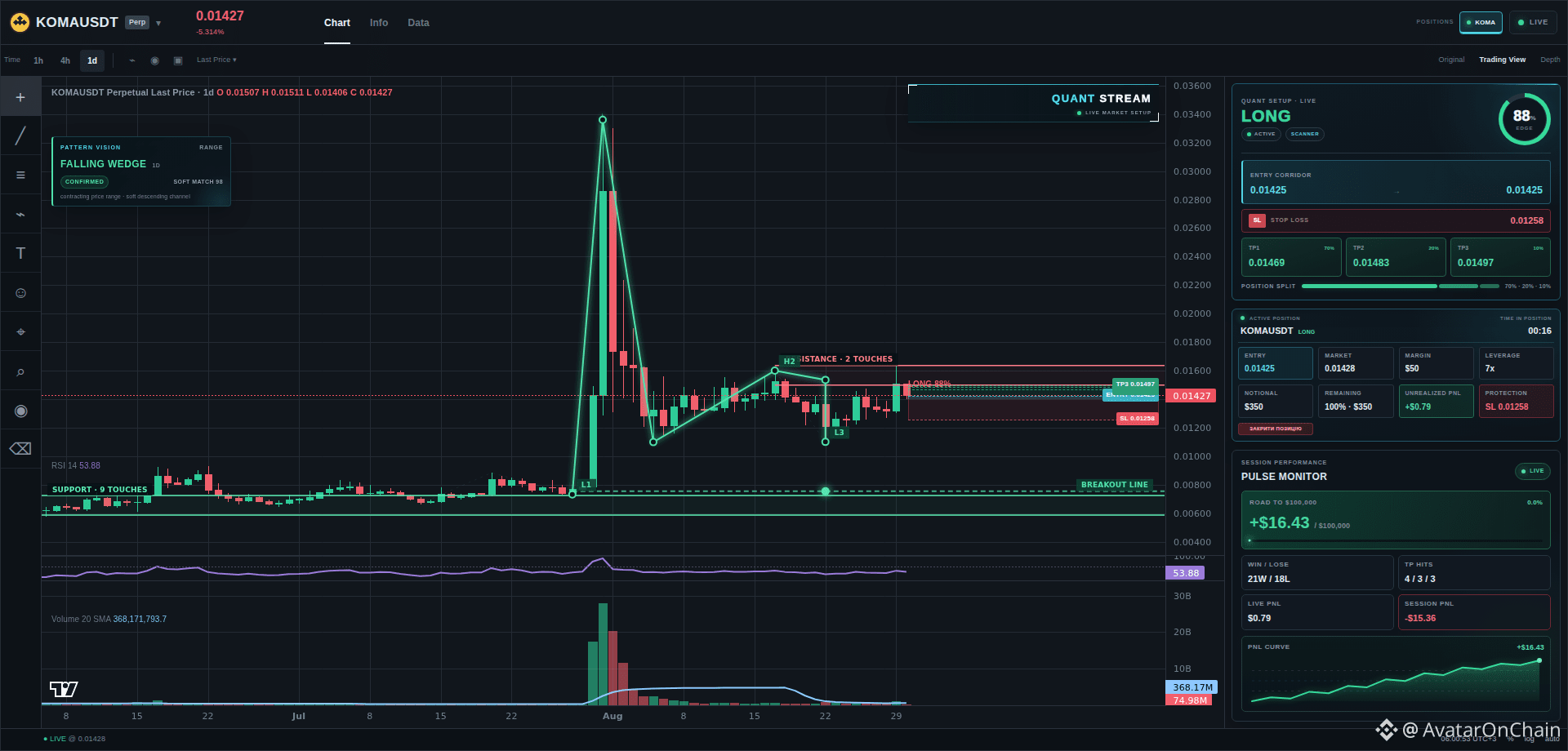Image resolution: width=1568 pixels, height=751 pixels.
Task: Switch to the Chart tab
Action: 337,23
